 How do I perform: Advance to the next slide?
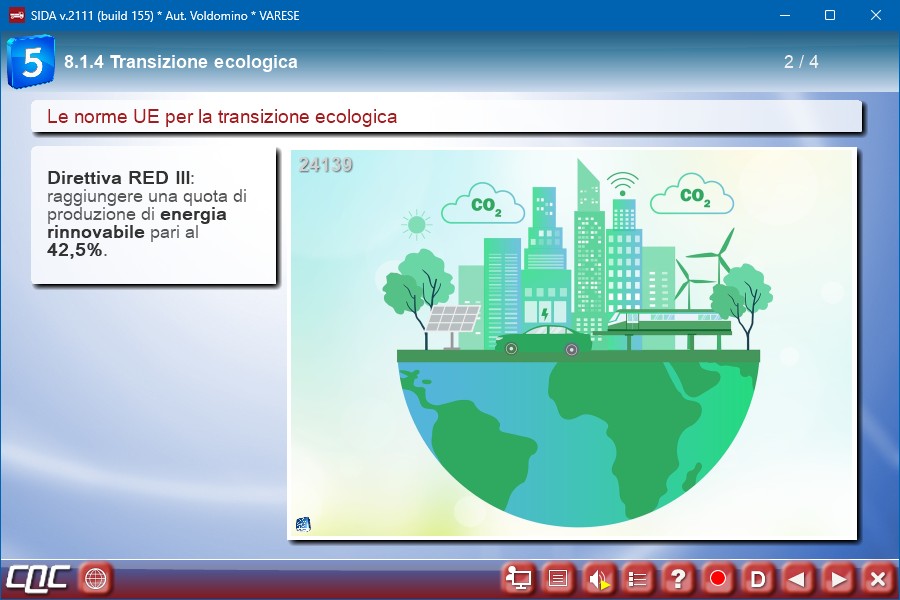pyautogui.click(x=838, y=578)
